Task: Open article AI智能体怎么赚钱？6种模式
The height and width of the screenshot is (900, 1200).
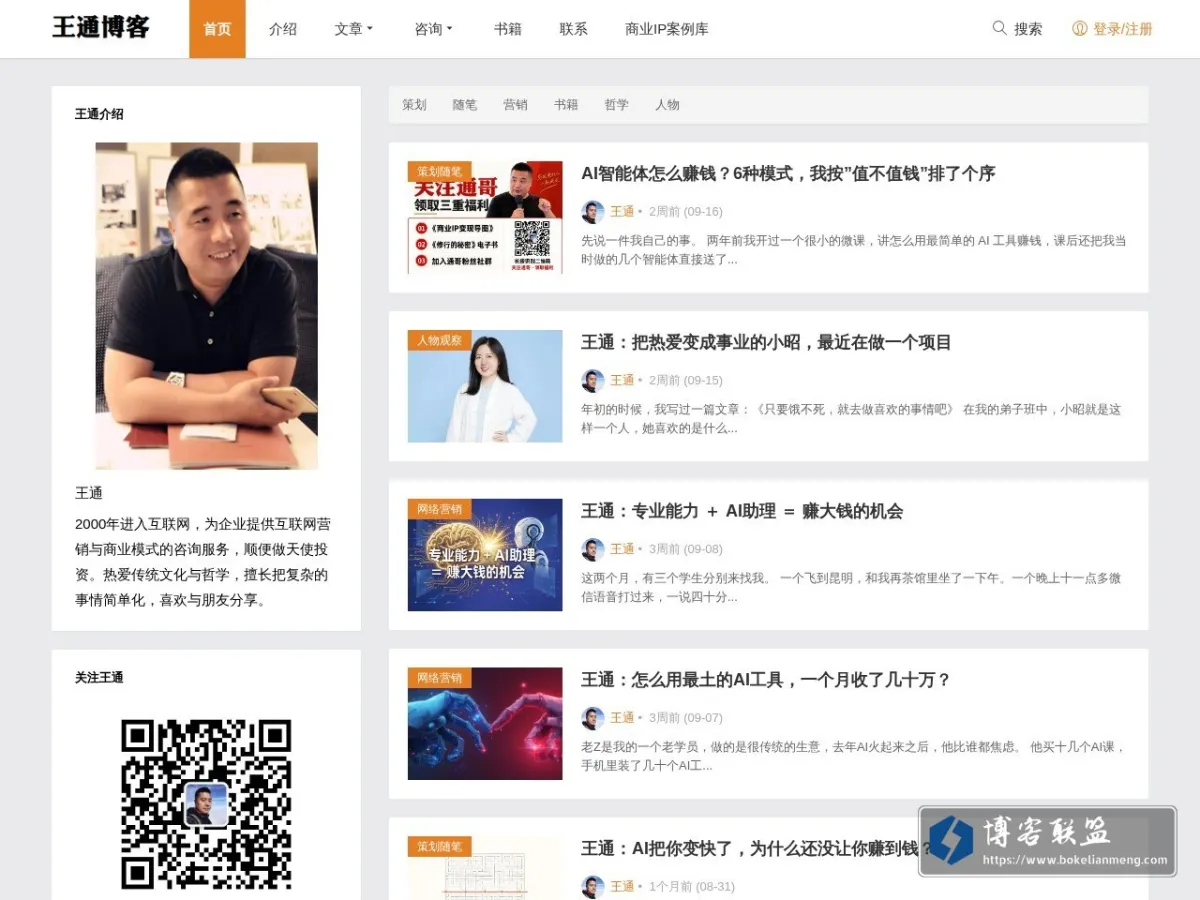Action: coord(788,173)
